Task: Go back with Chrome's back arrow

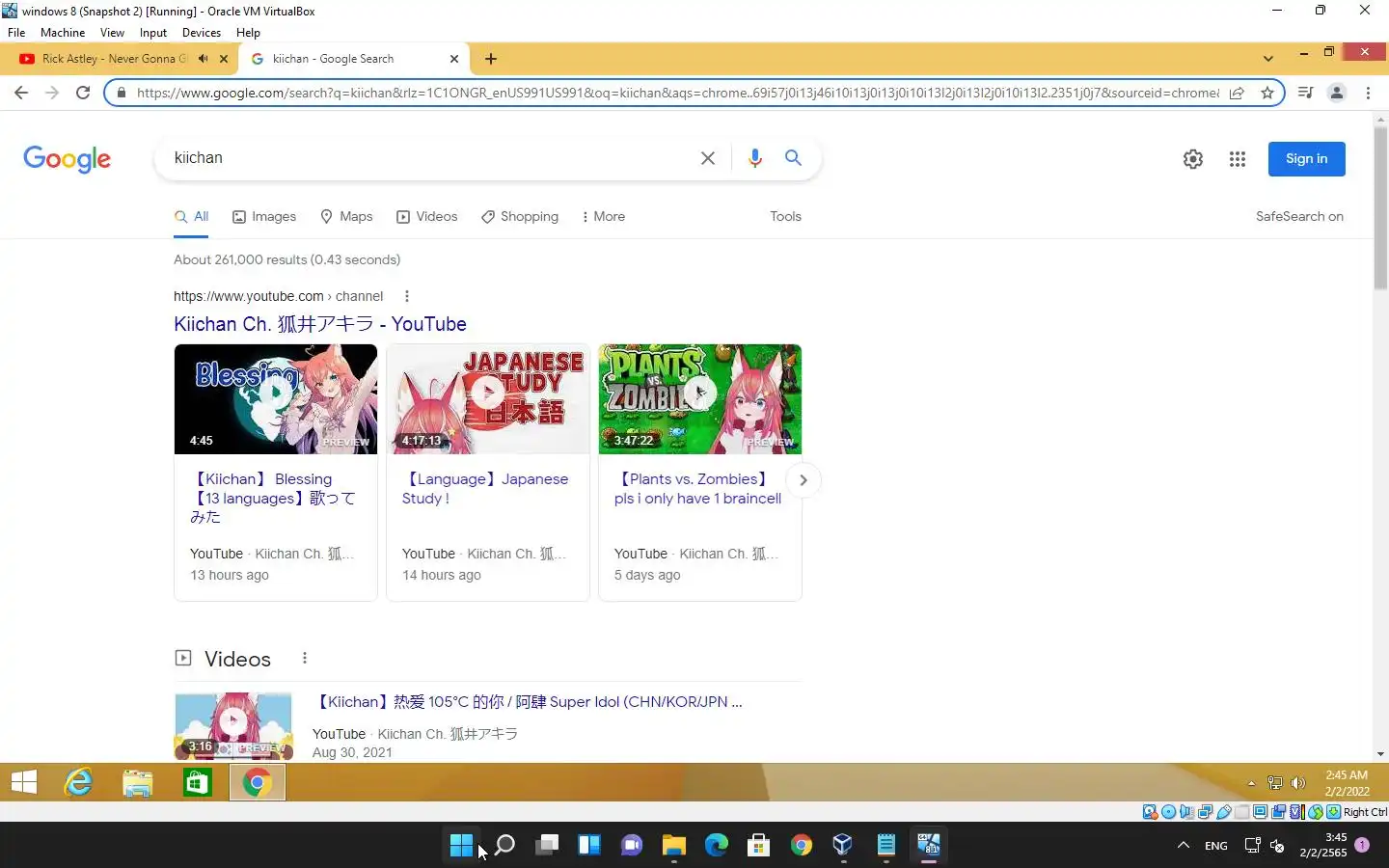Action: pyautogui.click(x=21, y=93)
